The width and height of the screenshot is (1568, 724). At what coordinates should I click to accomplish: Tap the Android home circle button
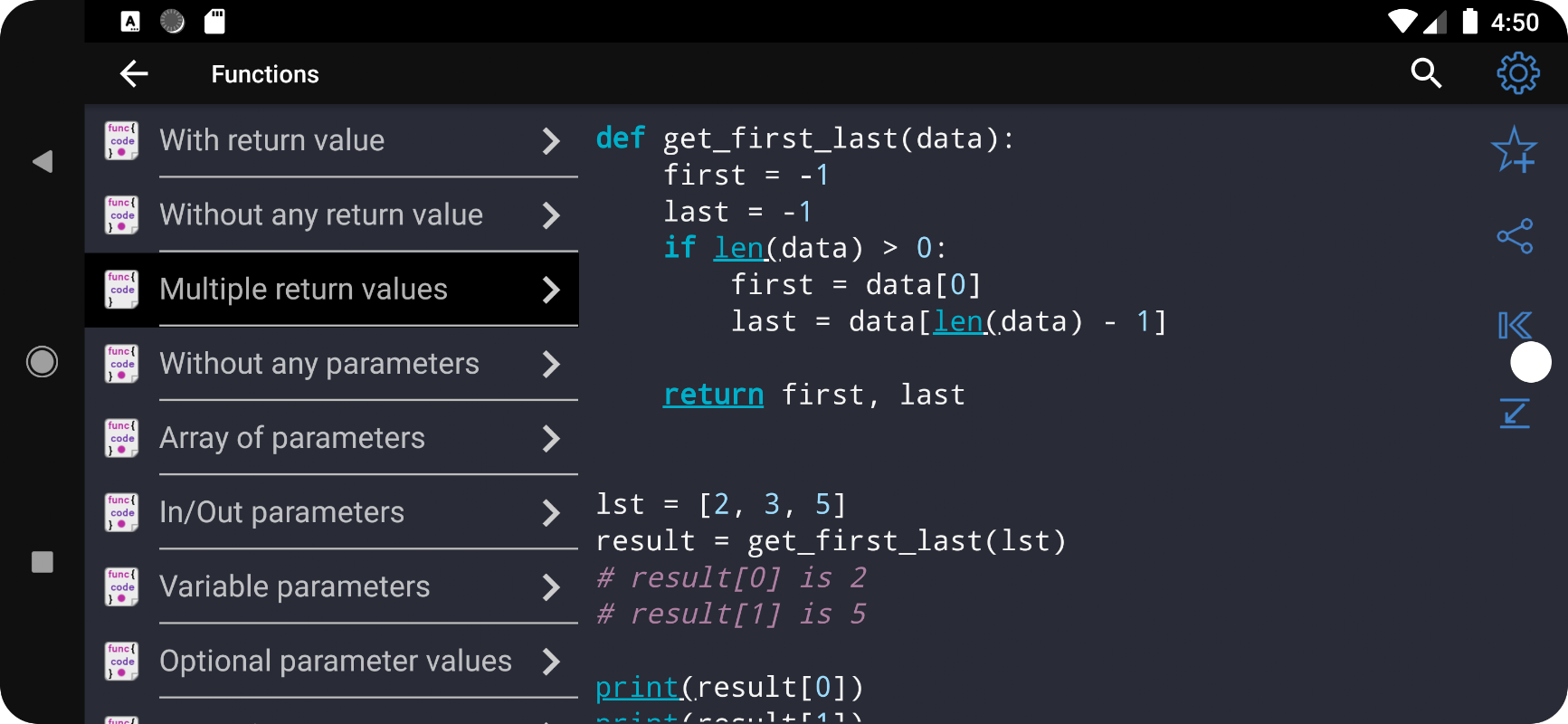(42, 362)
